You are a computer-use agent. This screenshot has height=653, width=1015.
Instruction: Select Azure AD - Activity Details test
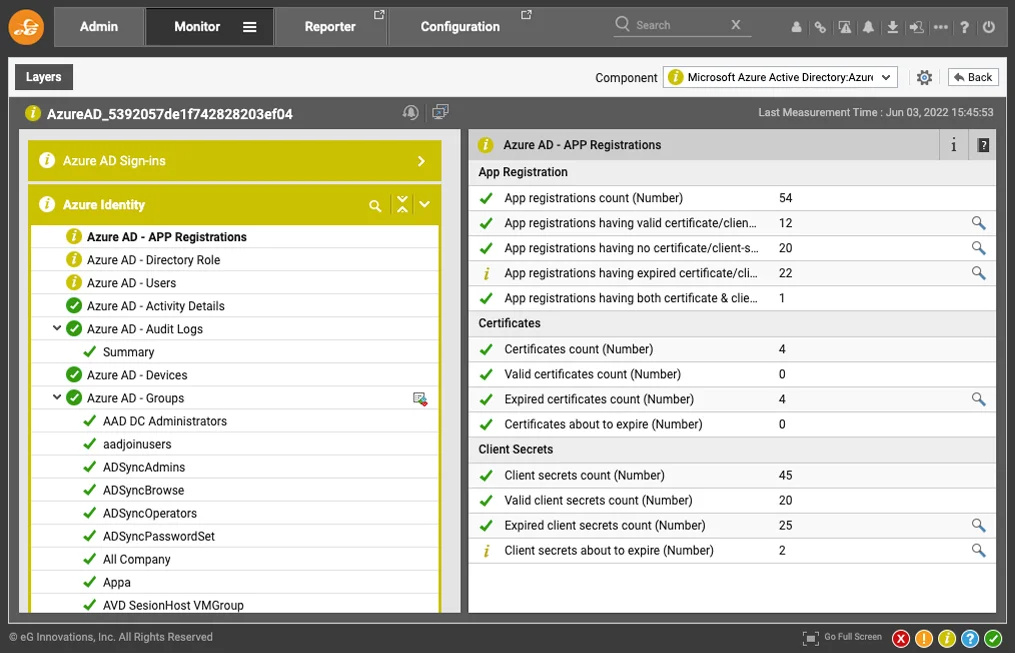pos(156,306)
